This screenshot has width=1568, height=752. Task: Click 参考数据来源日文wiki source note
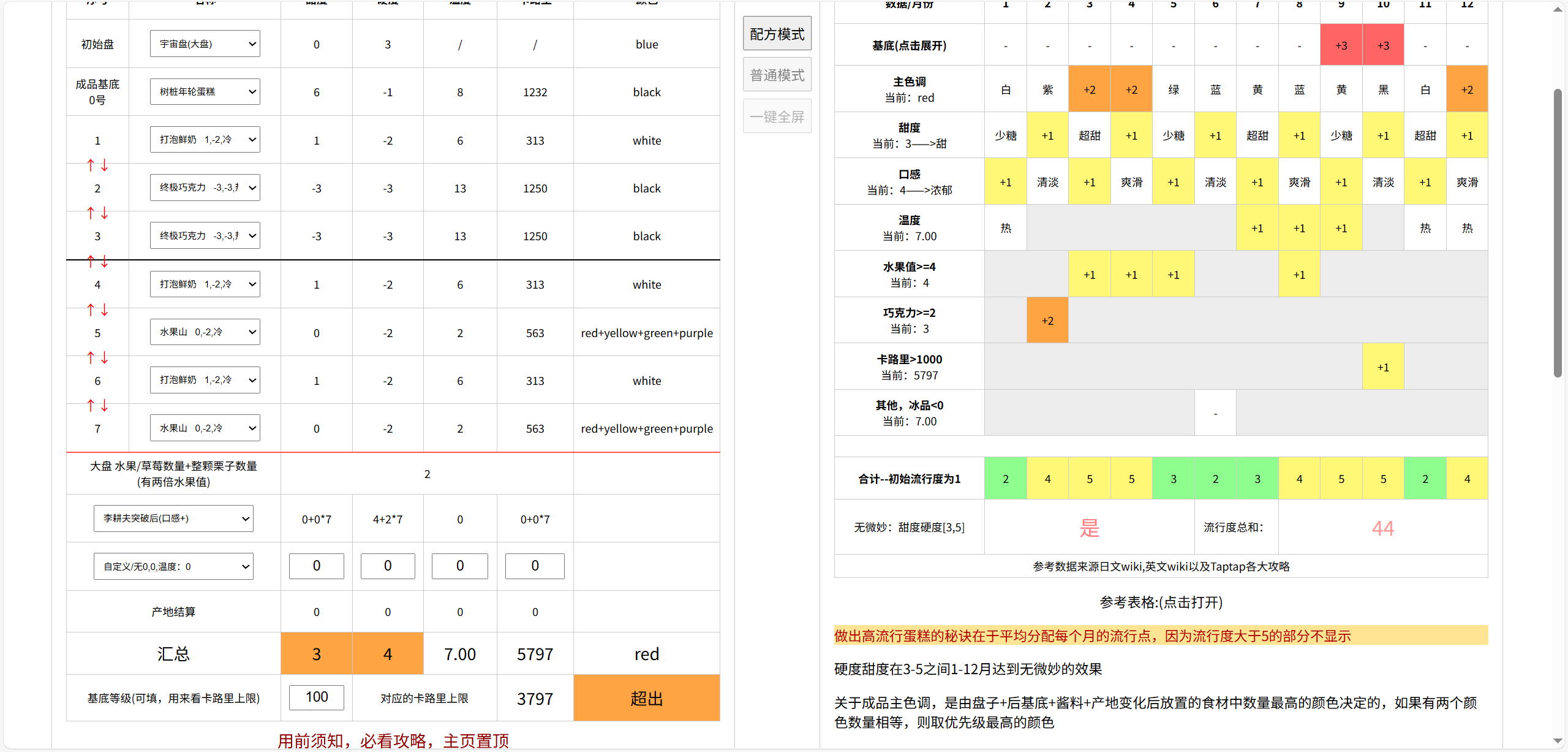pyautogui.click(x=1161, y=566)
